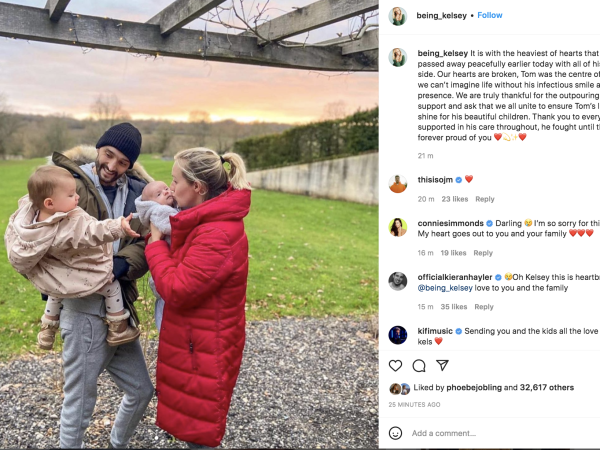600x450 pixels.
Task: Open thisisojm profile avatar
Action: click(x=398, y=183)
